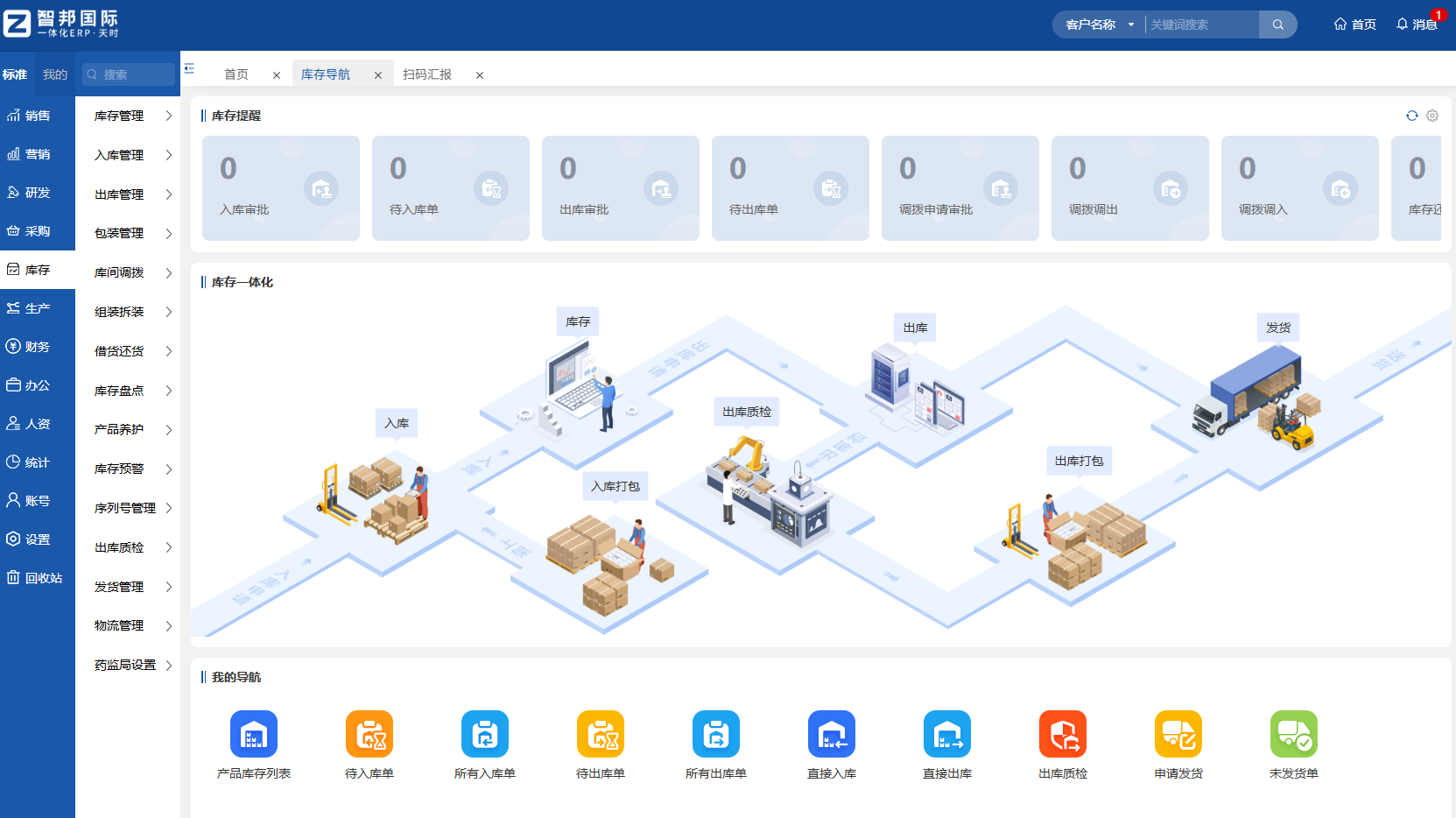Click the 出库质检 red icon
The height and width of the screenshot is (818, 1456).
pos(1062,734)
